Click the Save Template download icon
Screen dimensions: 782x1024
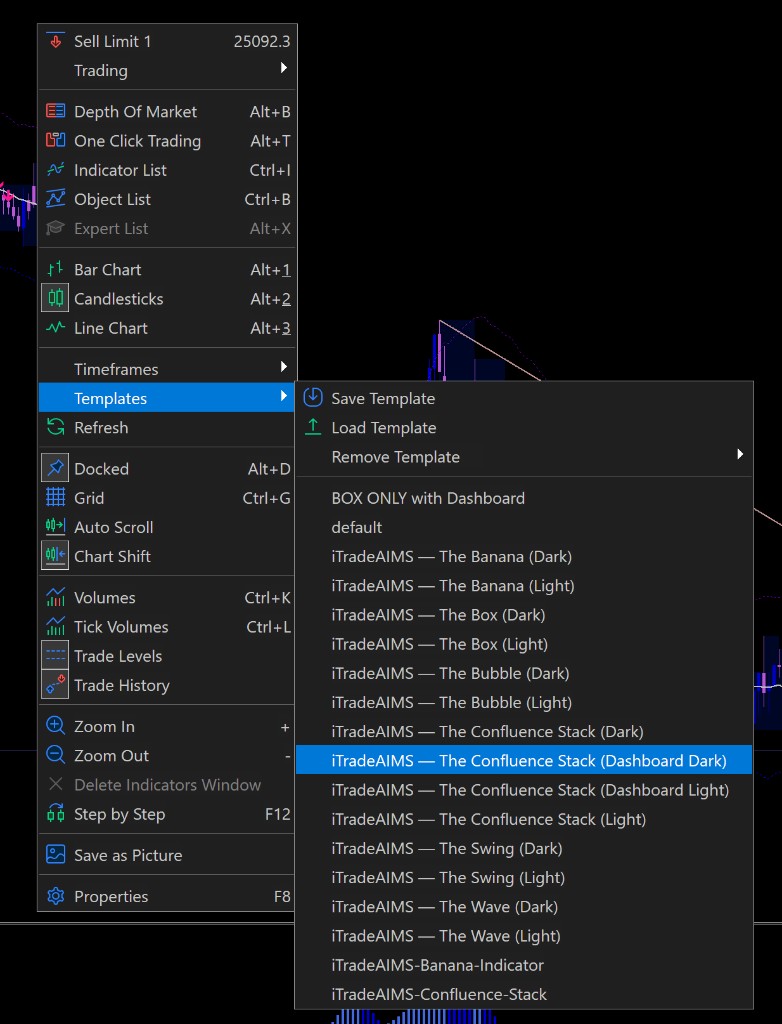pyautogui.click(x=313, y=397)
